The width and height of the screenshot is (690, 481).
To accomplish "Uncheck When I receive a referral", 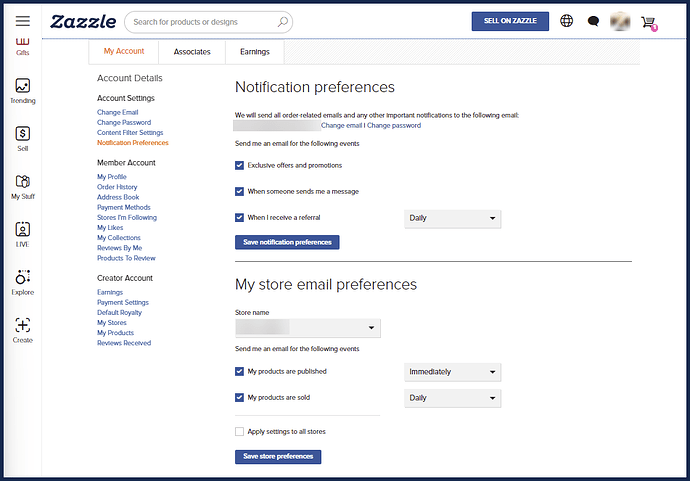I will 239,217.
